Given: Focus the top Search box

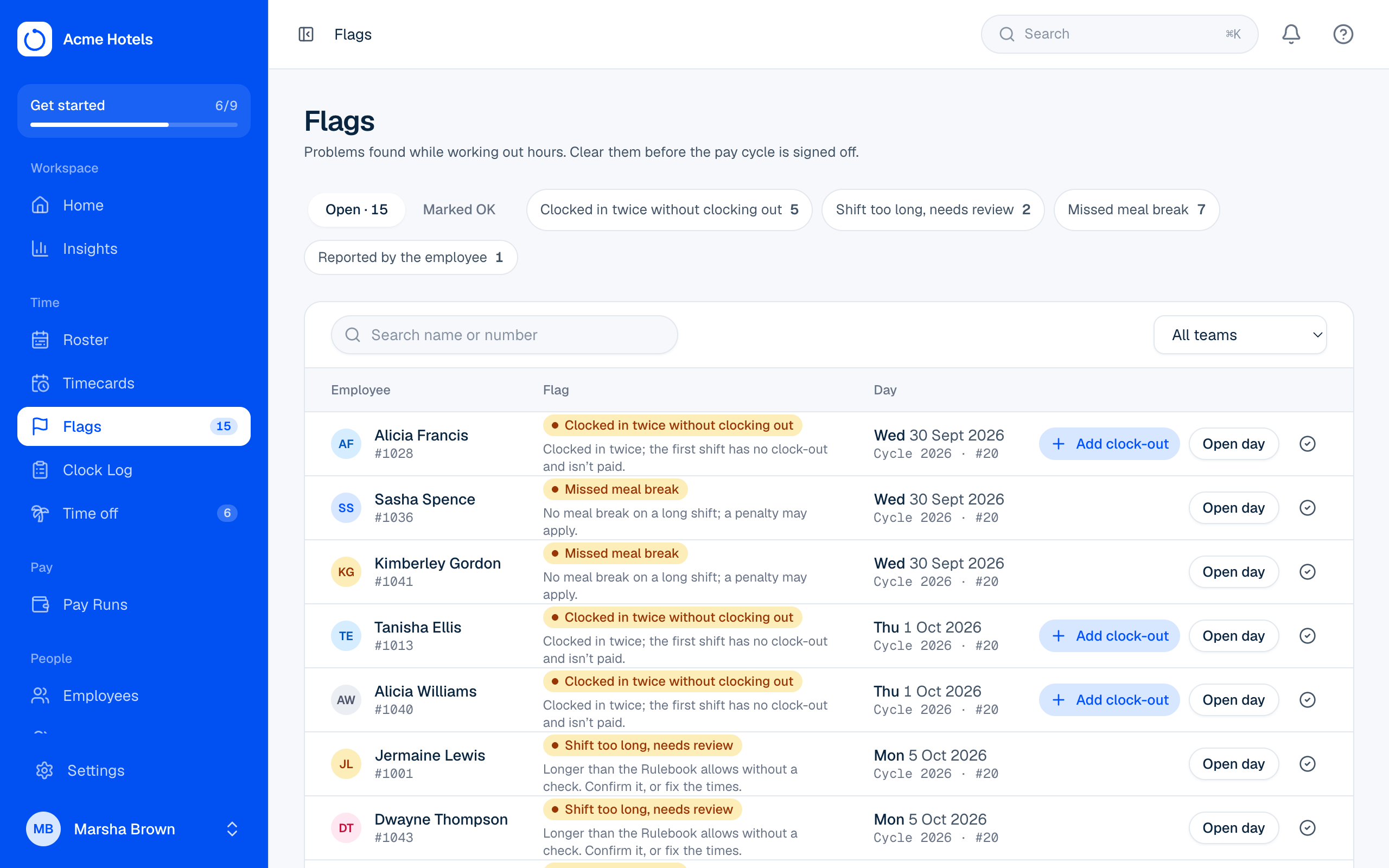Looking at the screenshot, I should (1119, 34).
